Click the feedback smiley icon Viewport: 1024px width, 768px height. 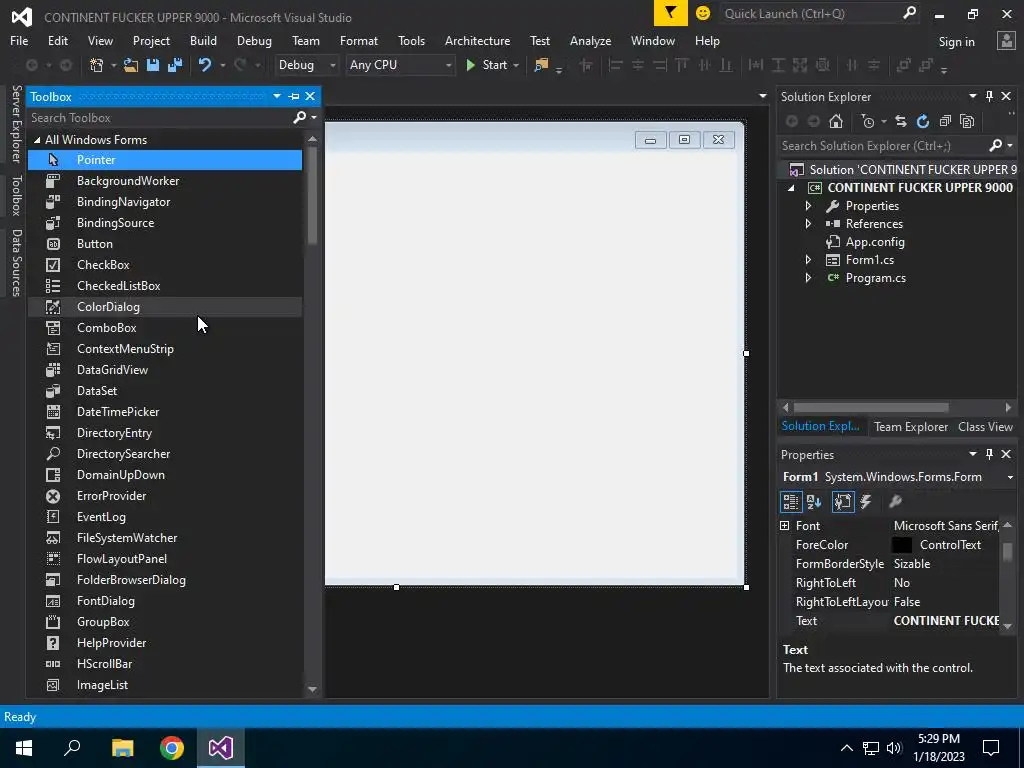pyautogui.click(x=703, y=13)
